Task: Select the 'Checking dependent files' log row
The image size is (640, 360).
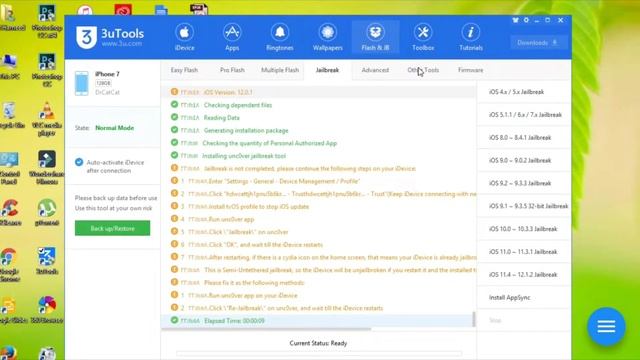Action: point(317,105)
